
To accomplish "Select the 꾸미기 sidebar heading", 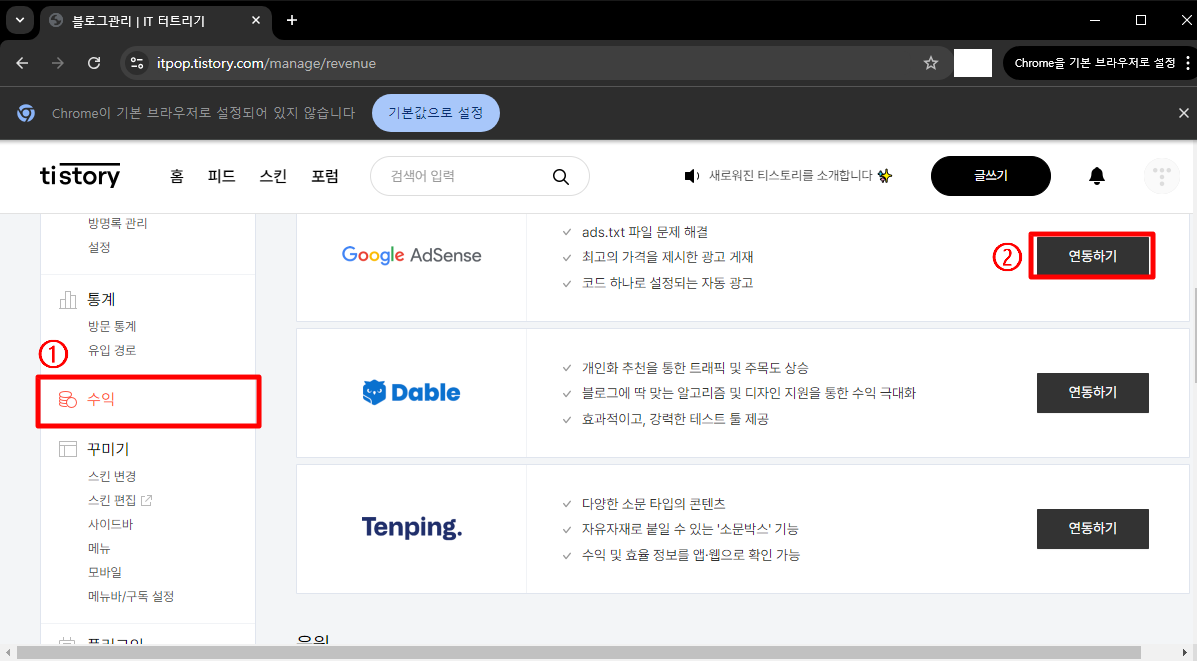I will point(108,449).
